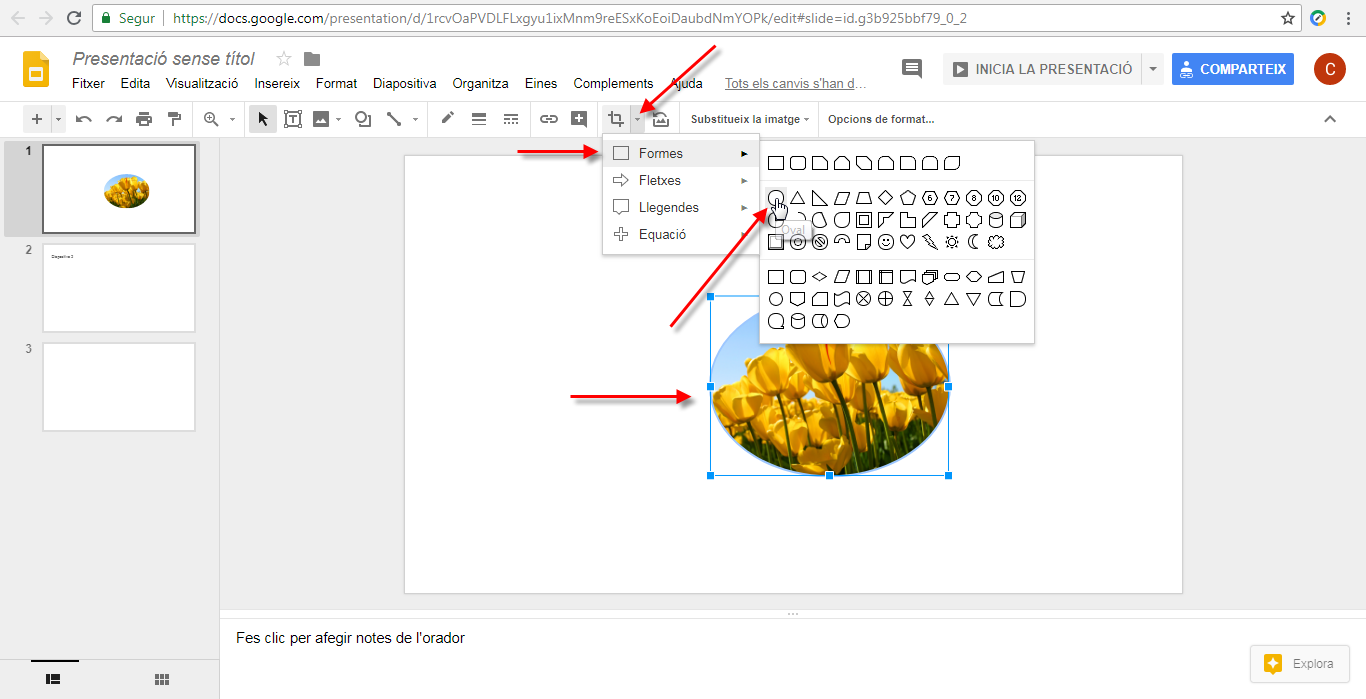
Task: Activate the select arrow cursor tool
Action: click(x=263, y=119)
